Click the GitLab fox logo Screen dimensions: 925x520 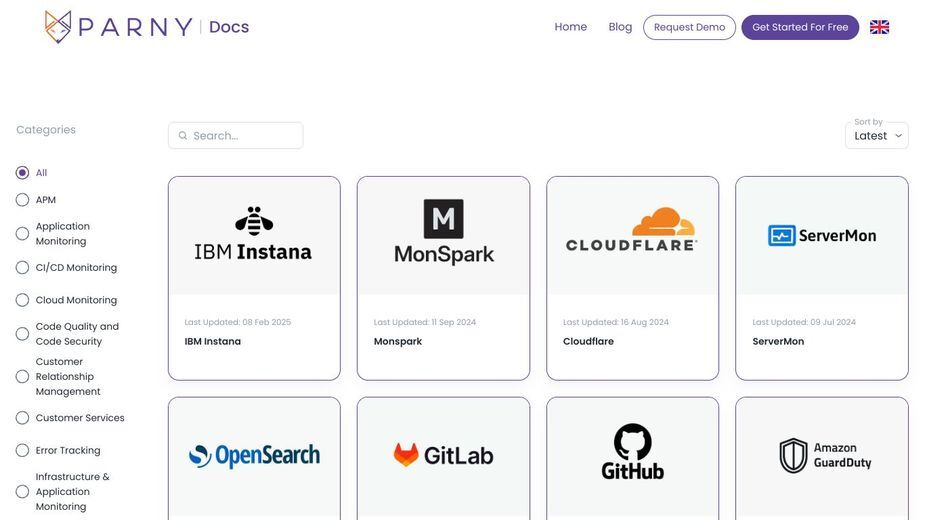(x=406, y=455)
